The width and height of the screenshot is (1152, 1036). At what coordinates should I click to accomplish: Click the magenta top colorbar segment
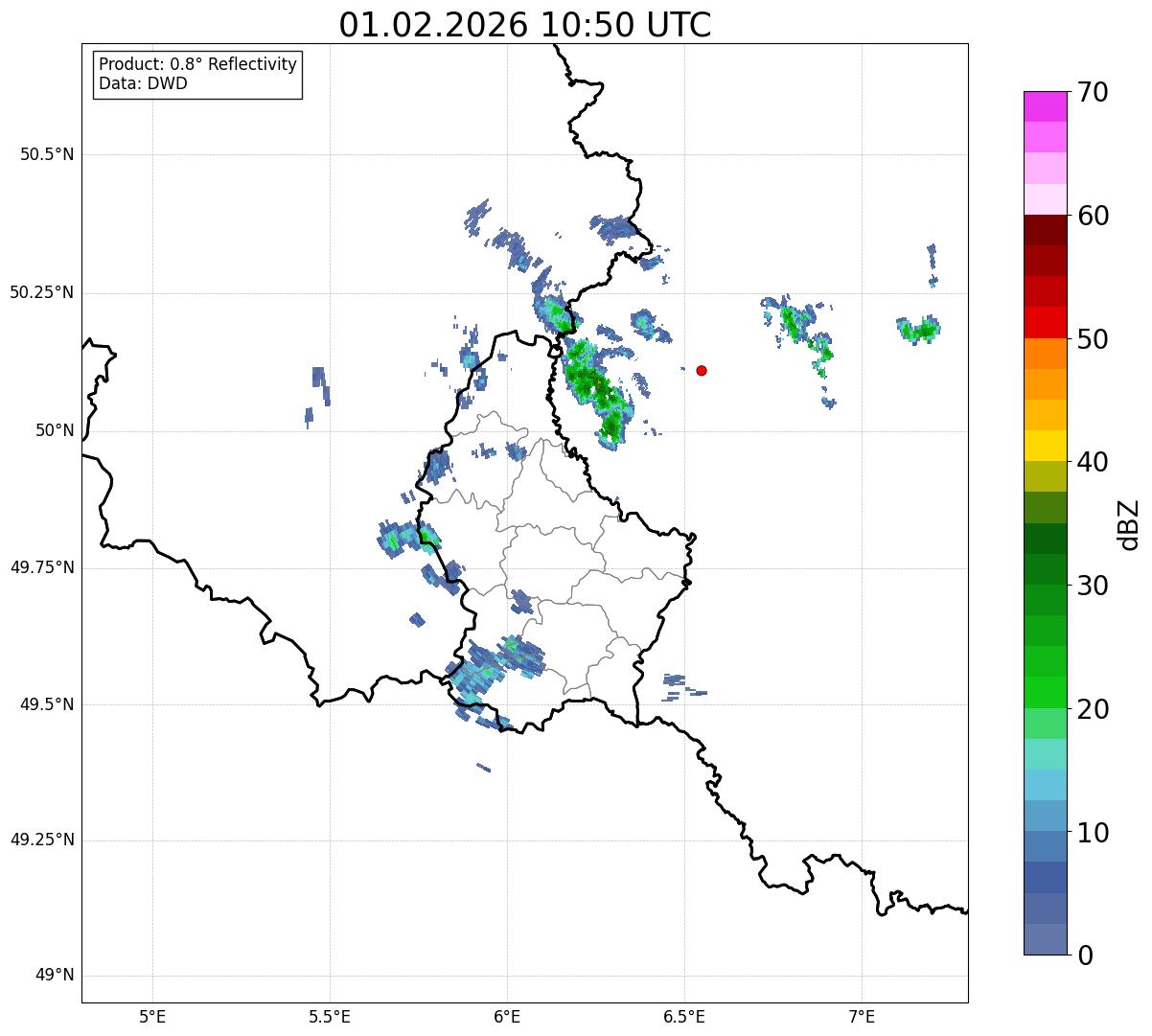(x=1045, y=106)
